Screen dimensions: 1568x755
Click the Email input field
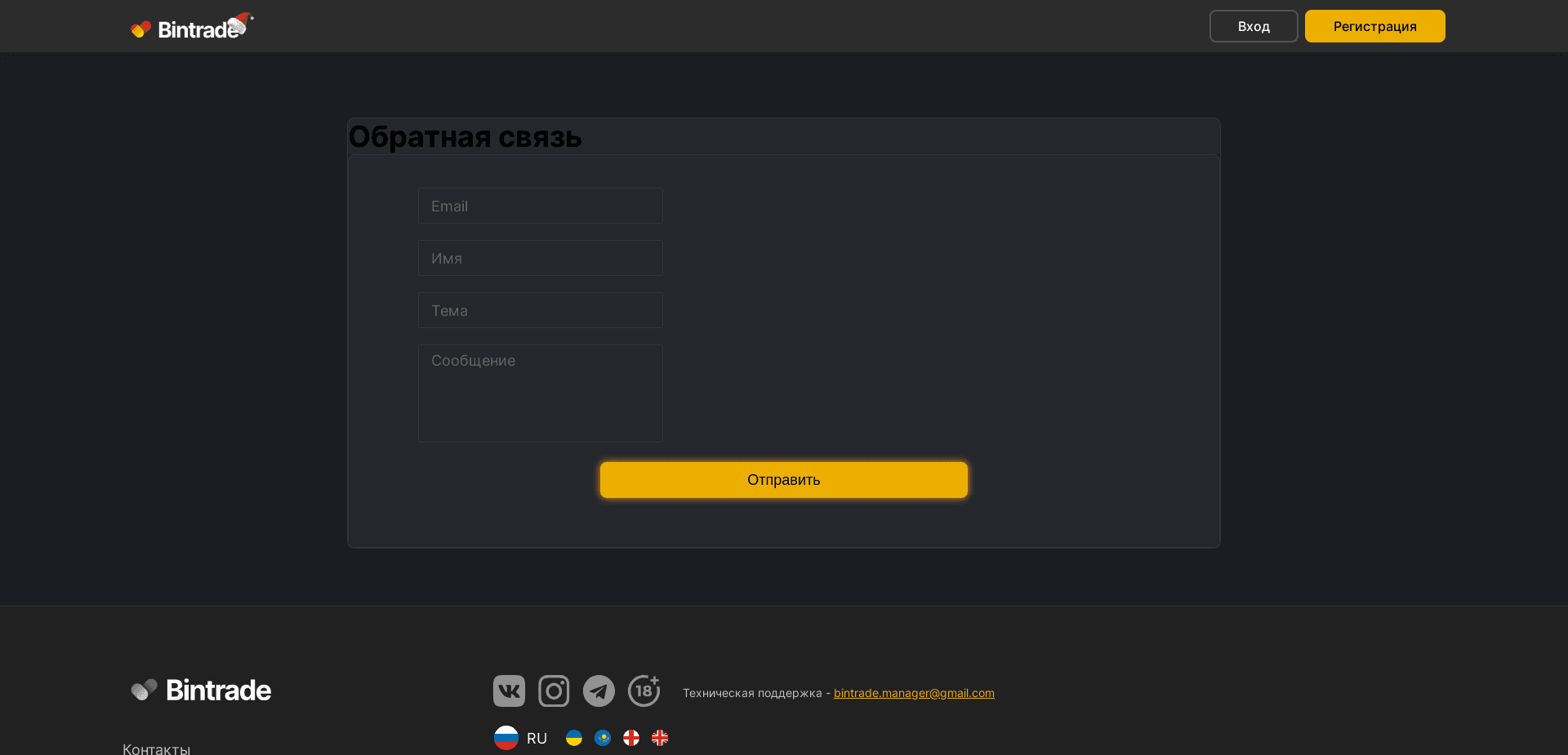click(x=540, y=206)
